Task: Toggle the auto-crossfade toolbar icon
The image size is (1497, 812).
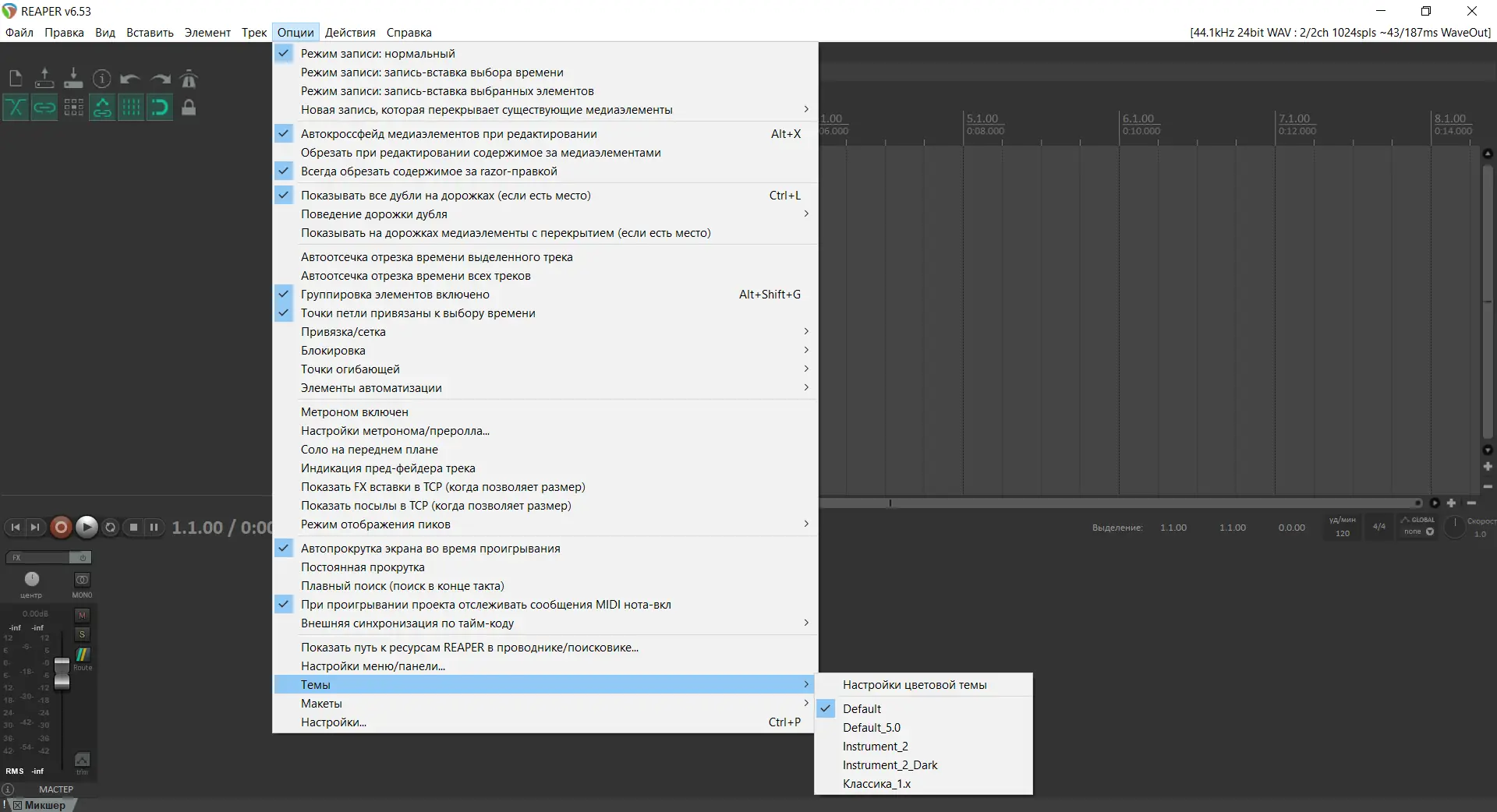Action: [16, 107]
